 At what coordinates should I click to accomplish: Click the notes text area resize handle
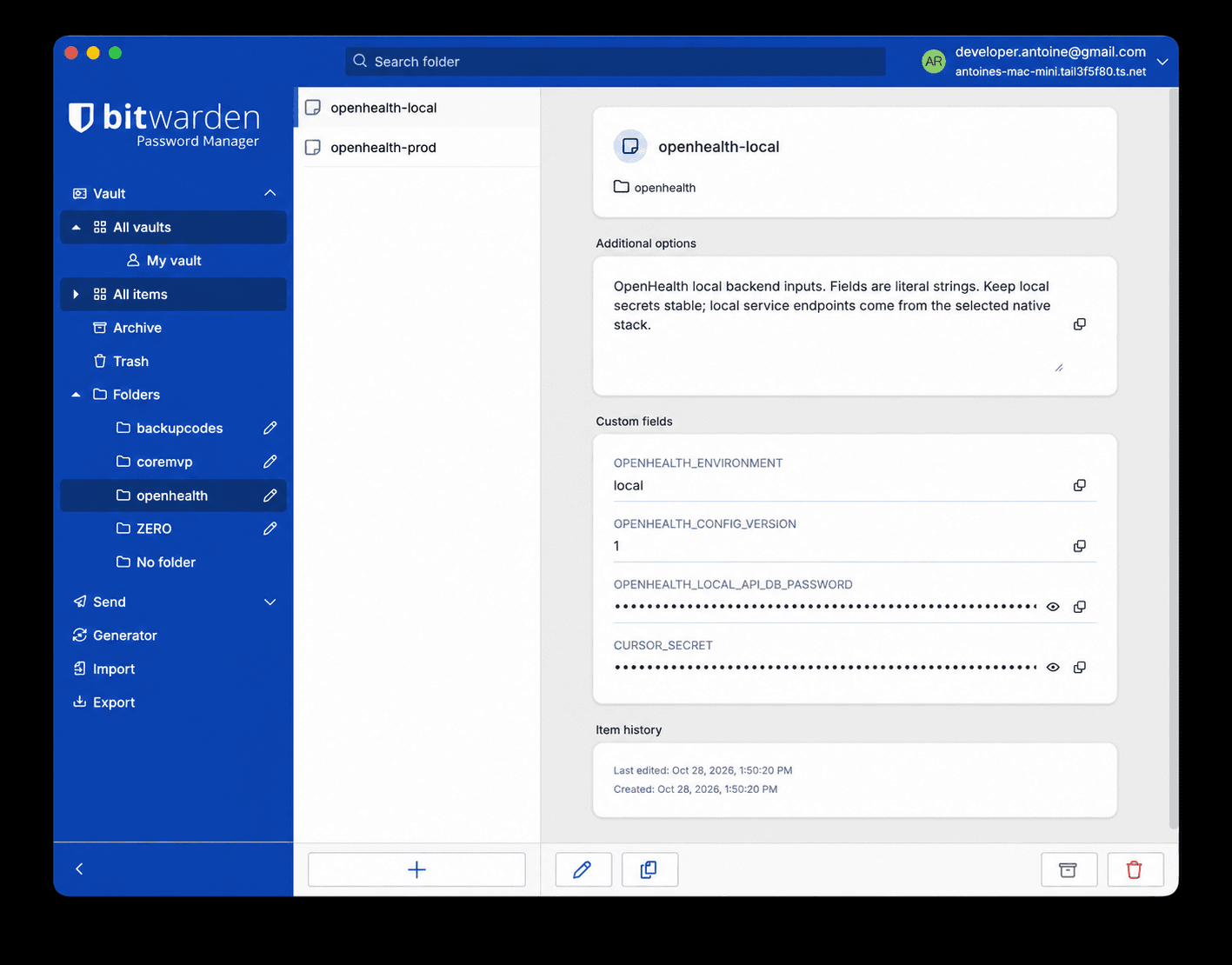pos(1059,368)
